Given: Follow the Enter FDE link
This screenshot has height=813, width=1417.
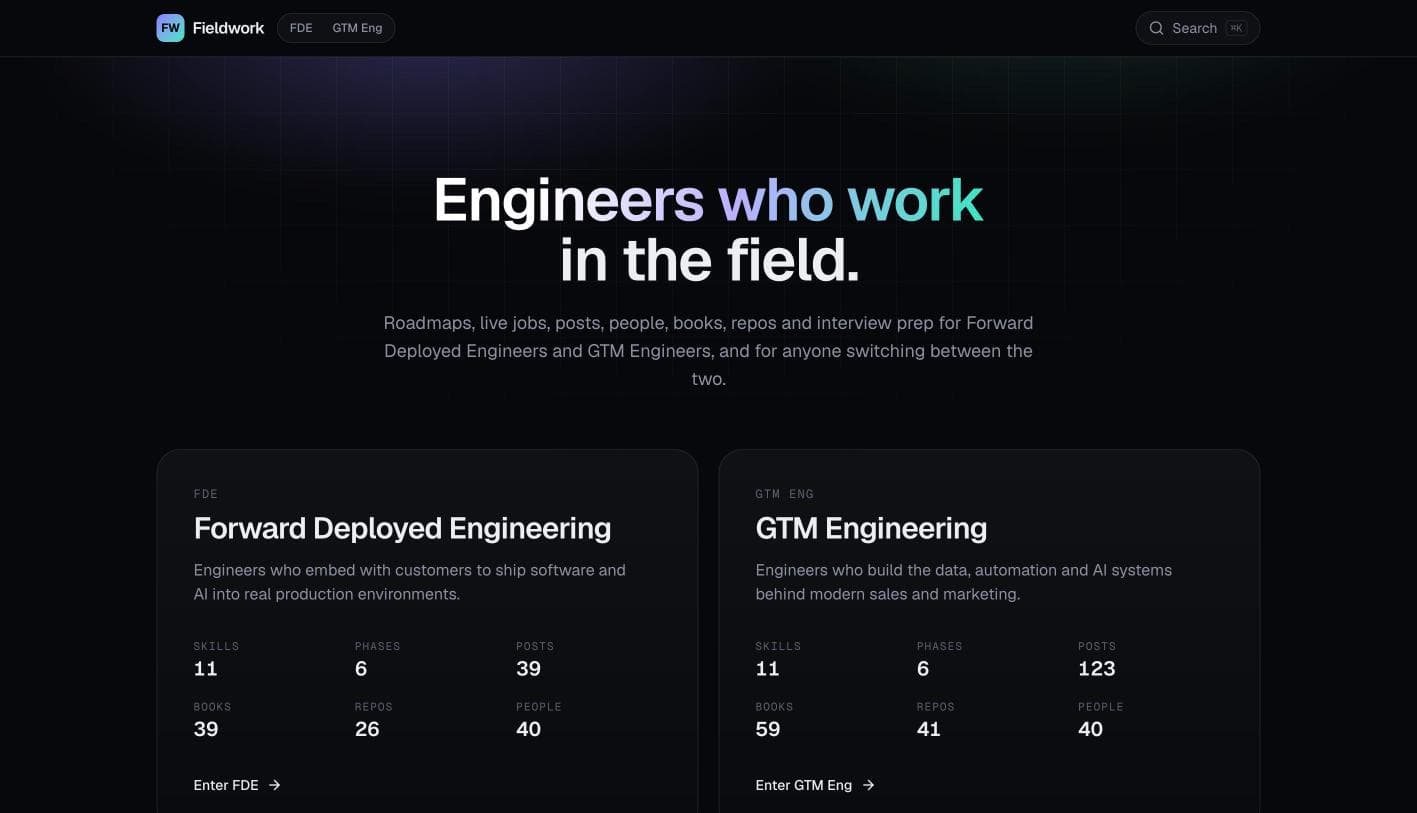Looking at the screenshot, I should point(237,785).
